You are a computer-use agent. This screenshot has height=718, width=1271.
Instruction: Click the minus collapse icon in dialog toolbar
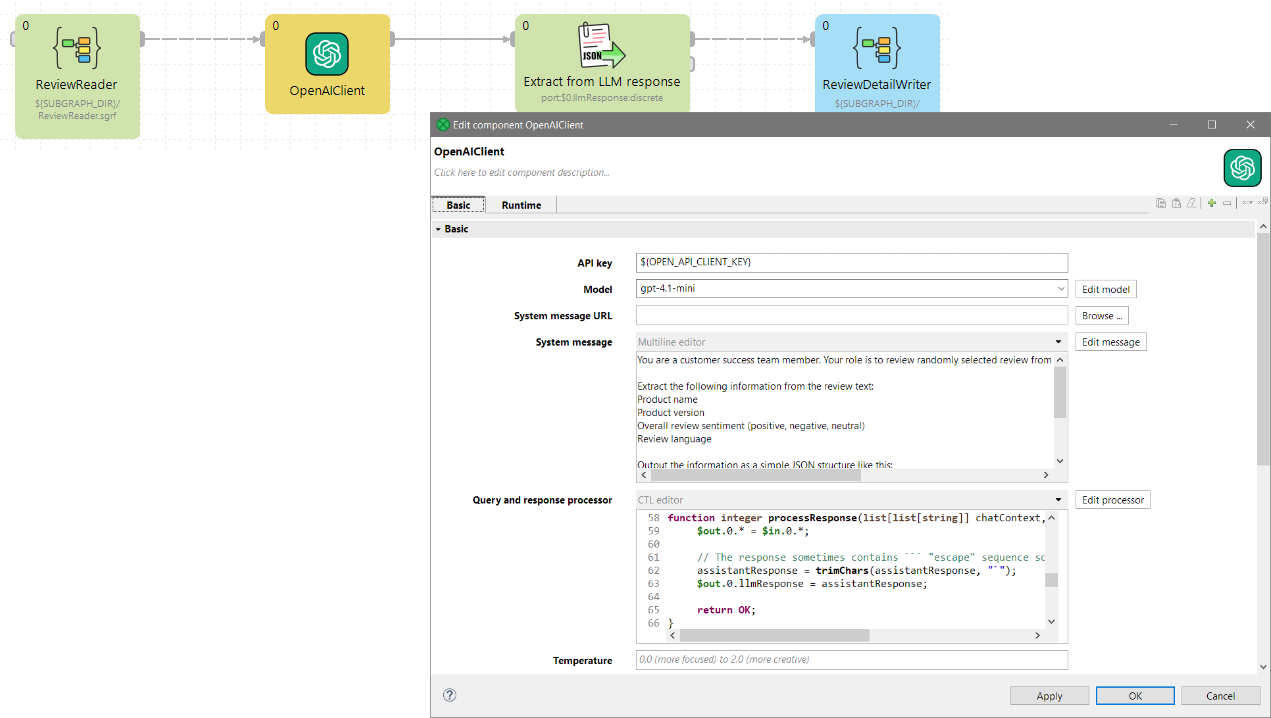pos(1227,203)
